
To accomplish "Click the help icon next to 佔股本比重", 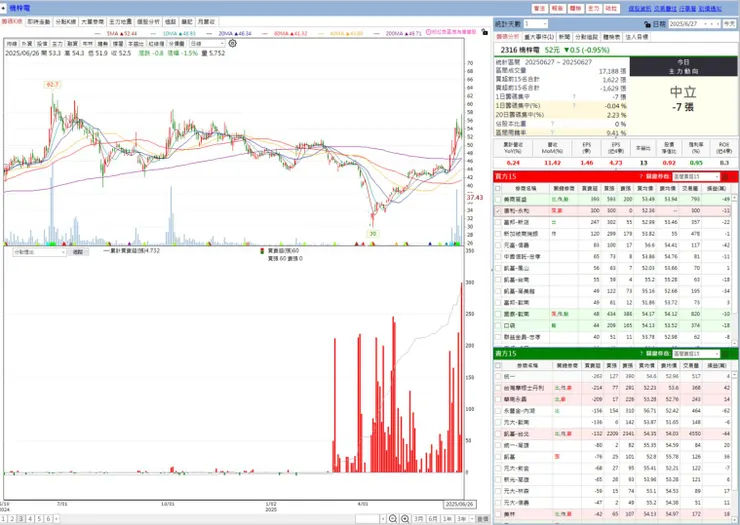I will click(552, 124).
